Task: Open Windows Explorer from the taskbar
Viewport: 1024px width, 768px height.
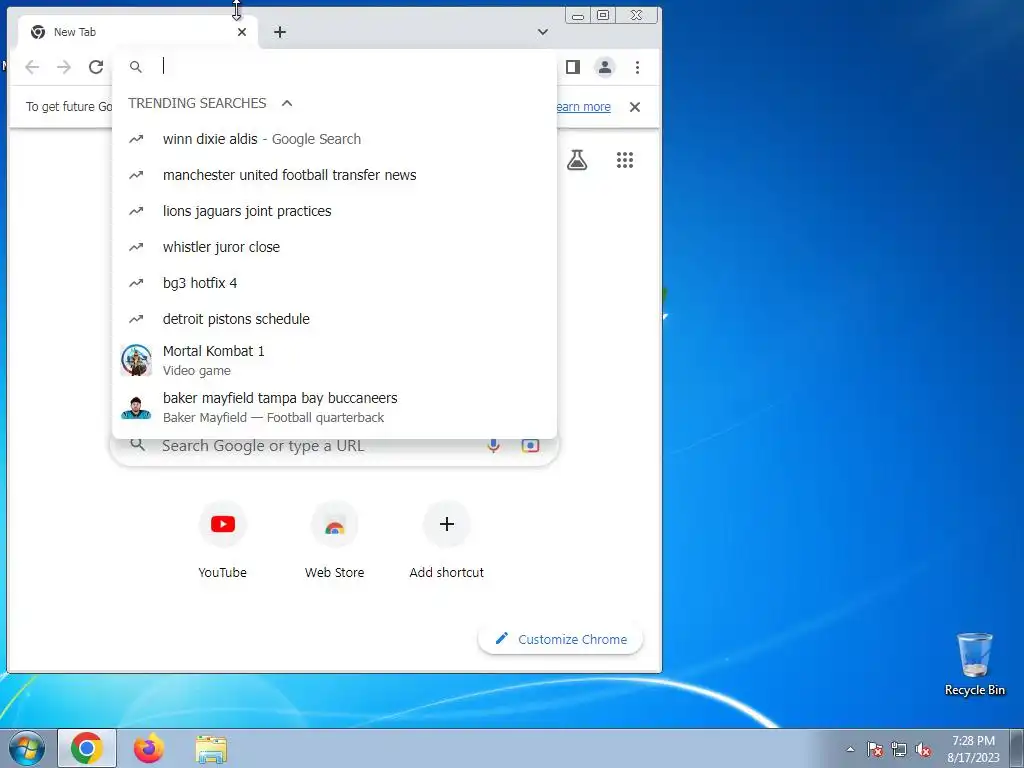Action: [211, 748]
